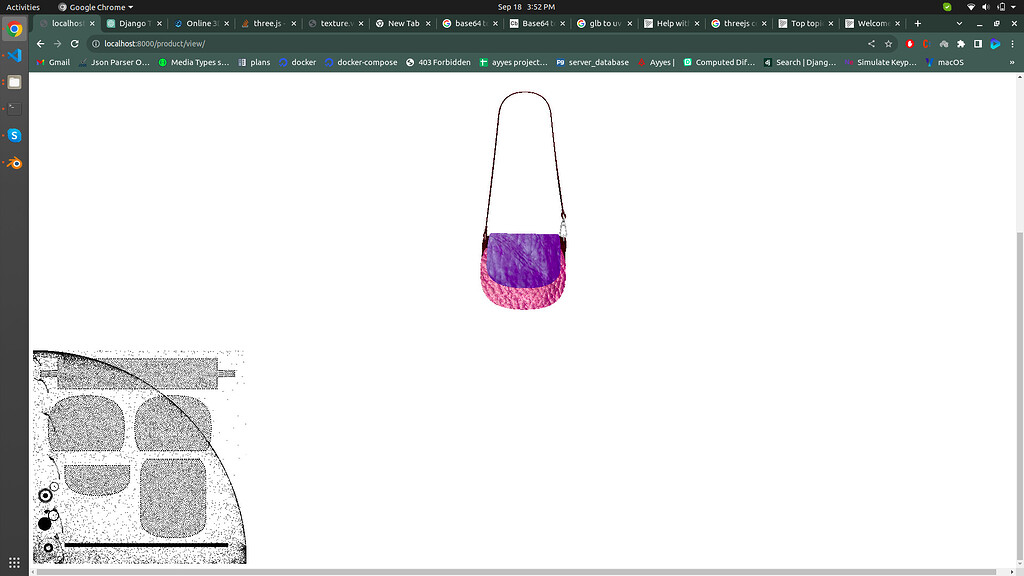The width and height of the screenshot is (1024, 576).
Task: Open Chrome's three-dot menu
Action: [1012, 44]
